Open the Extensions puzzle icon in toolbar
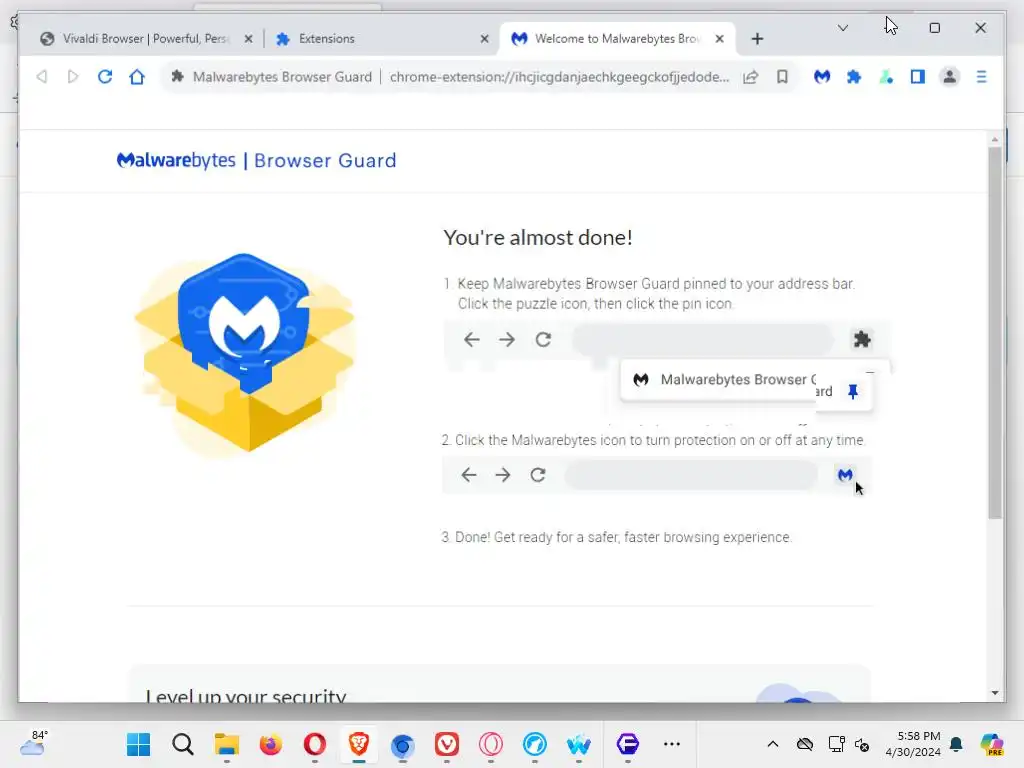 coord(854,77)
